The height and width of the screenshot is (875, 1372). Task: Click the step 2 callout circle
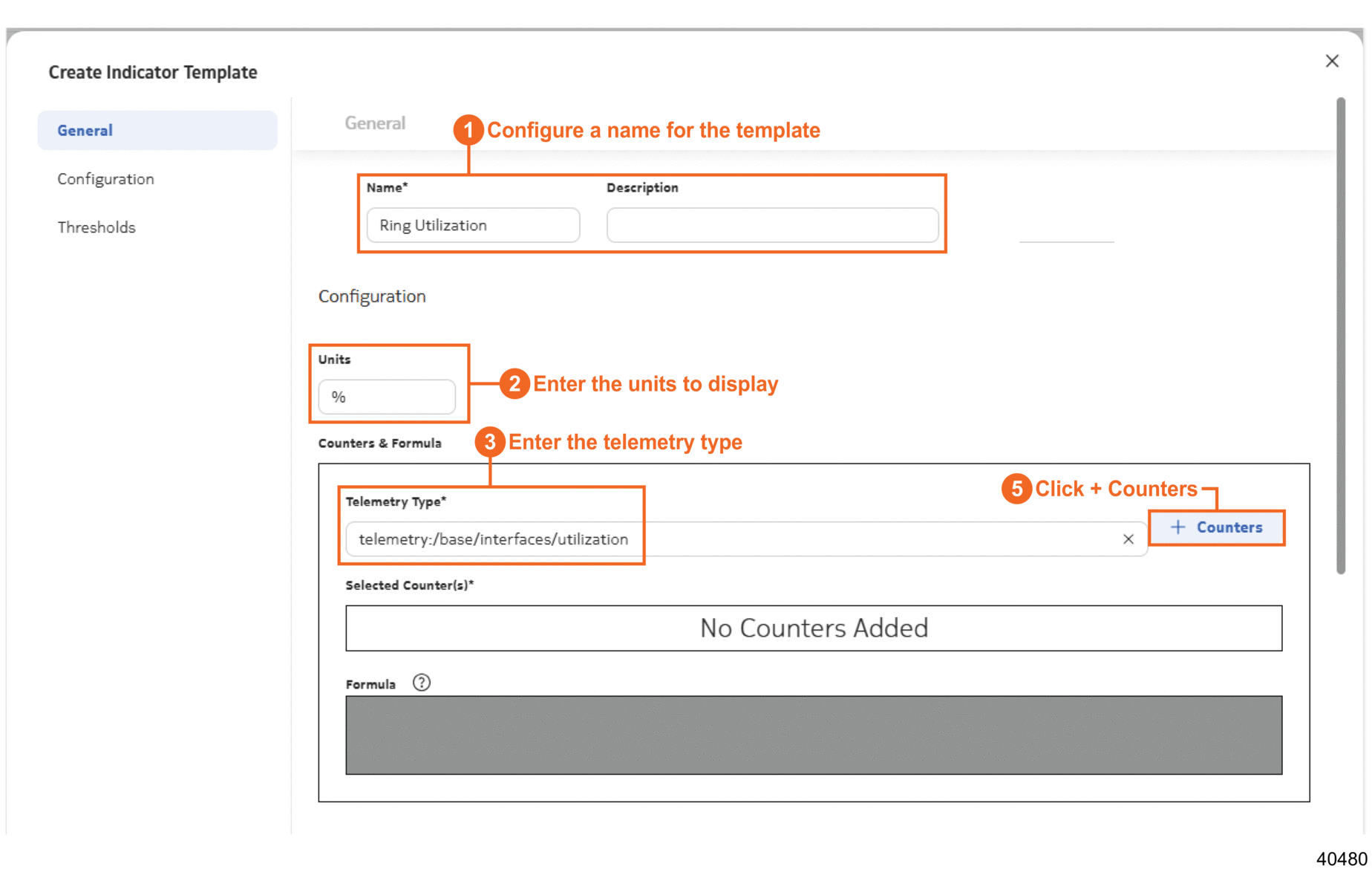click(514, 384)
